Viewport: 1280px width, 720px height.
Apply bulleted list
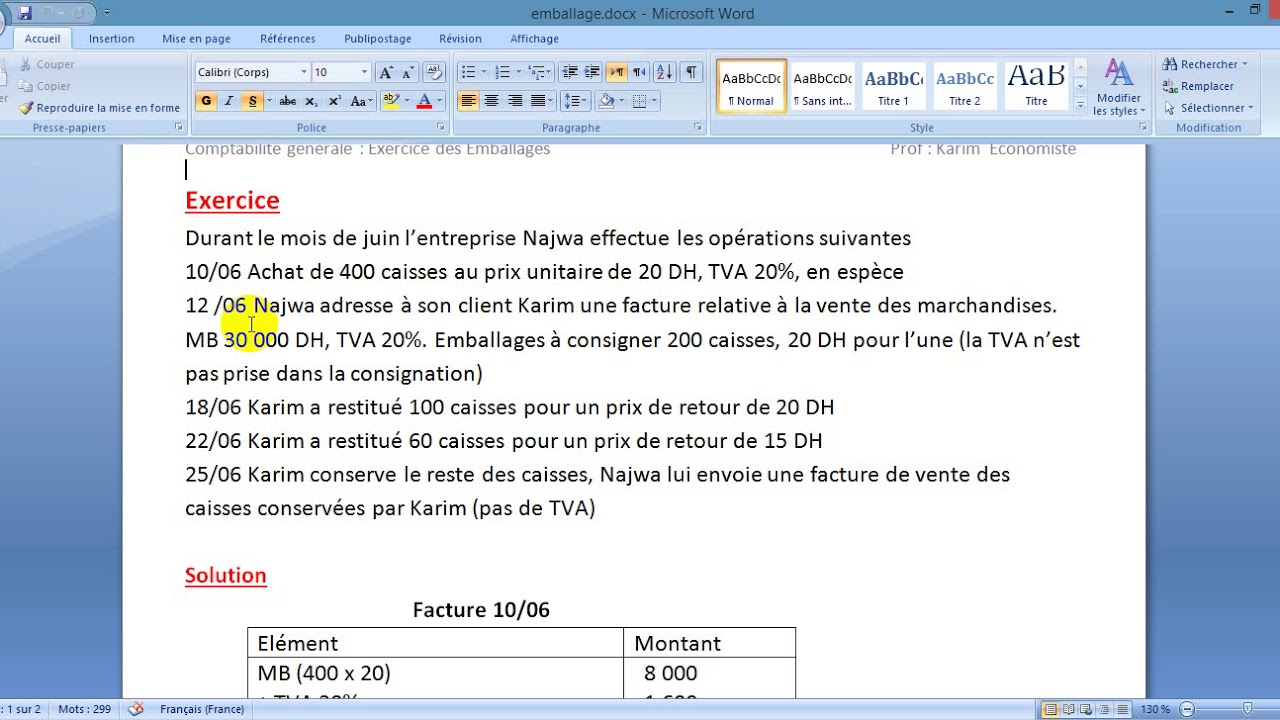click(468, 72)
